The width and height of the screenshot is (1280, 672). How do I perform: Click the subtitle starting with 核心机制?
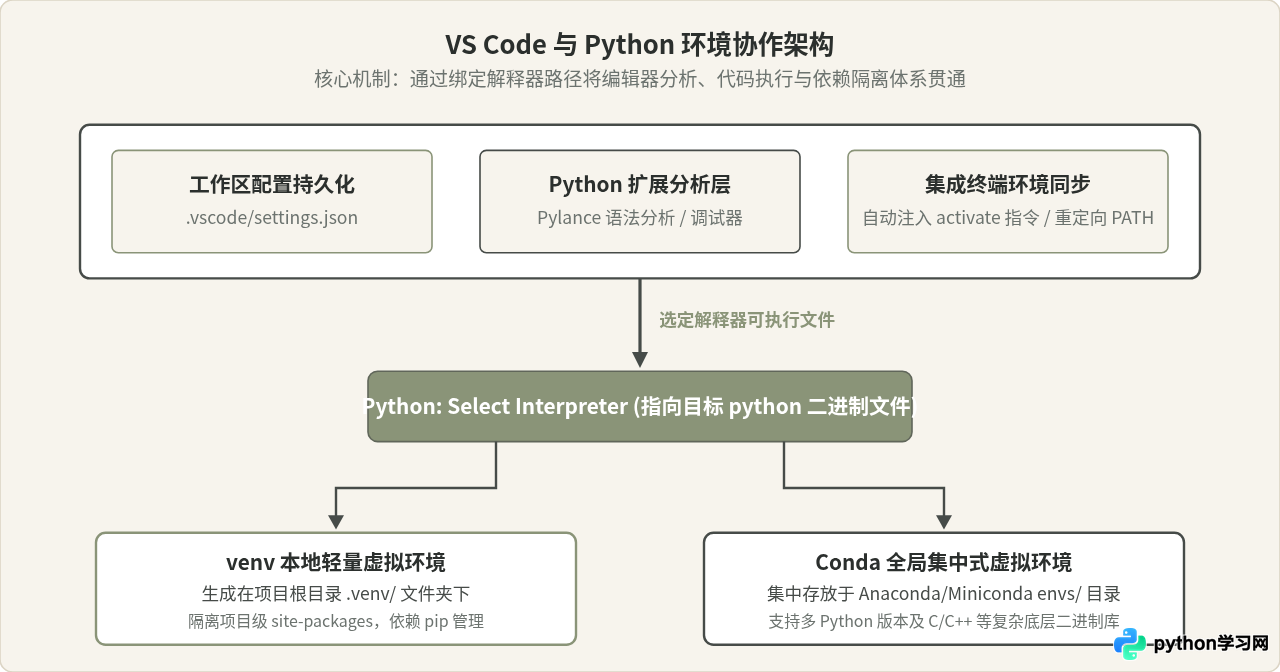(x=640, y=79)
